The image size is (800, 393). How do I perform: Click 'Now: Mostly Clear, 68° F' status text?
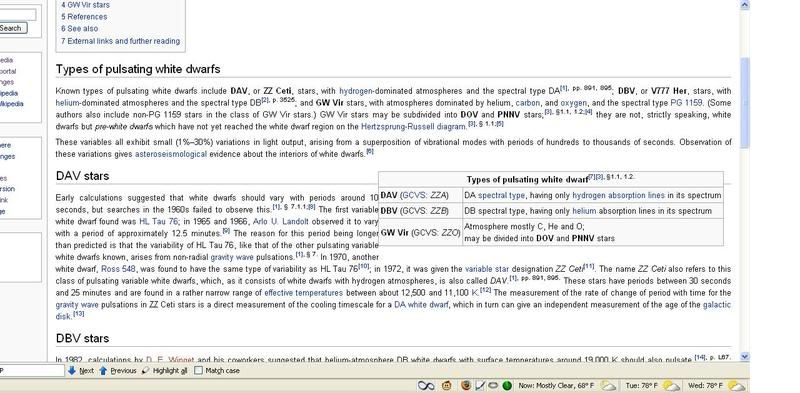[x=556, y=386]
